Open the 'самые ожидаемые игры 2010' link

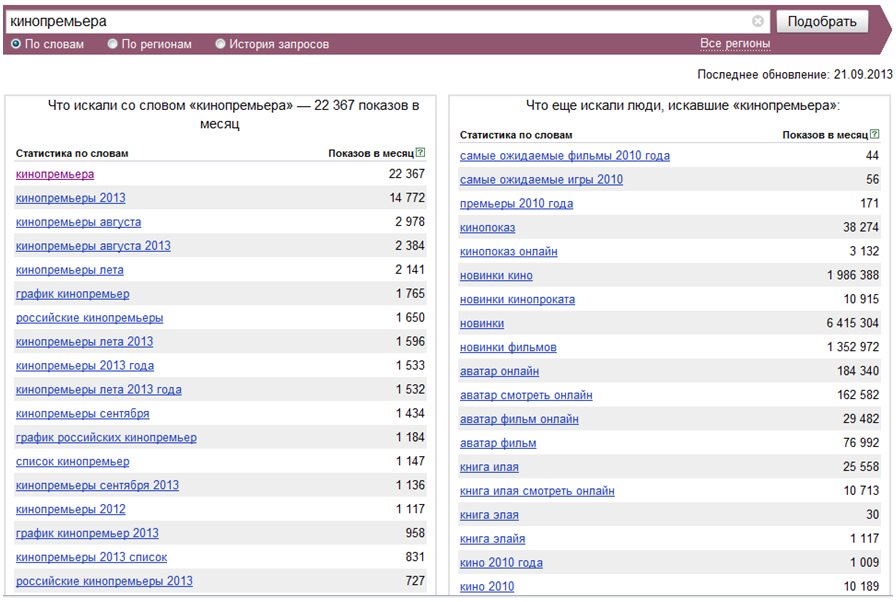coord(541,180)
